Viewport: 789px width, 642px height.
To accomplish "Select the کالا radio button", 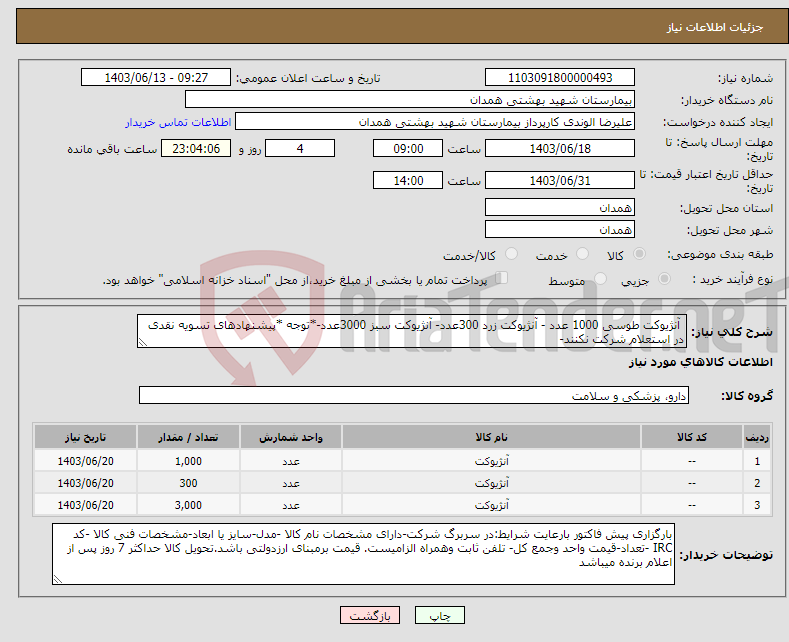I will pyautogui.click(x=639, y=254).
